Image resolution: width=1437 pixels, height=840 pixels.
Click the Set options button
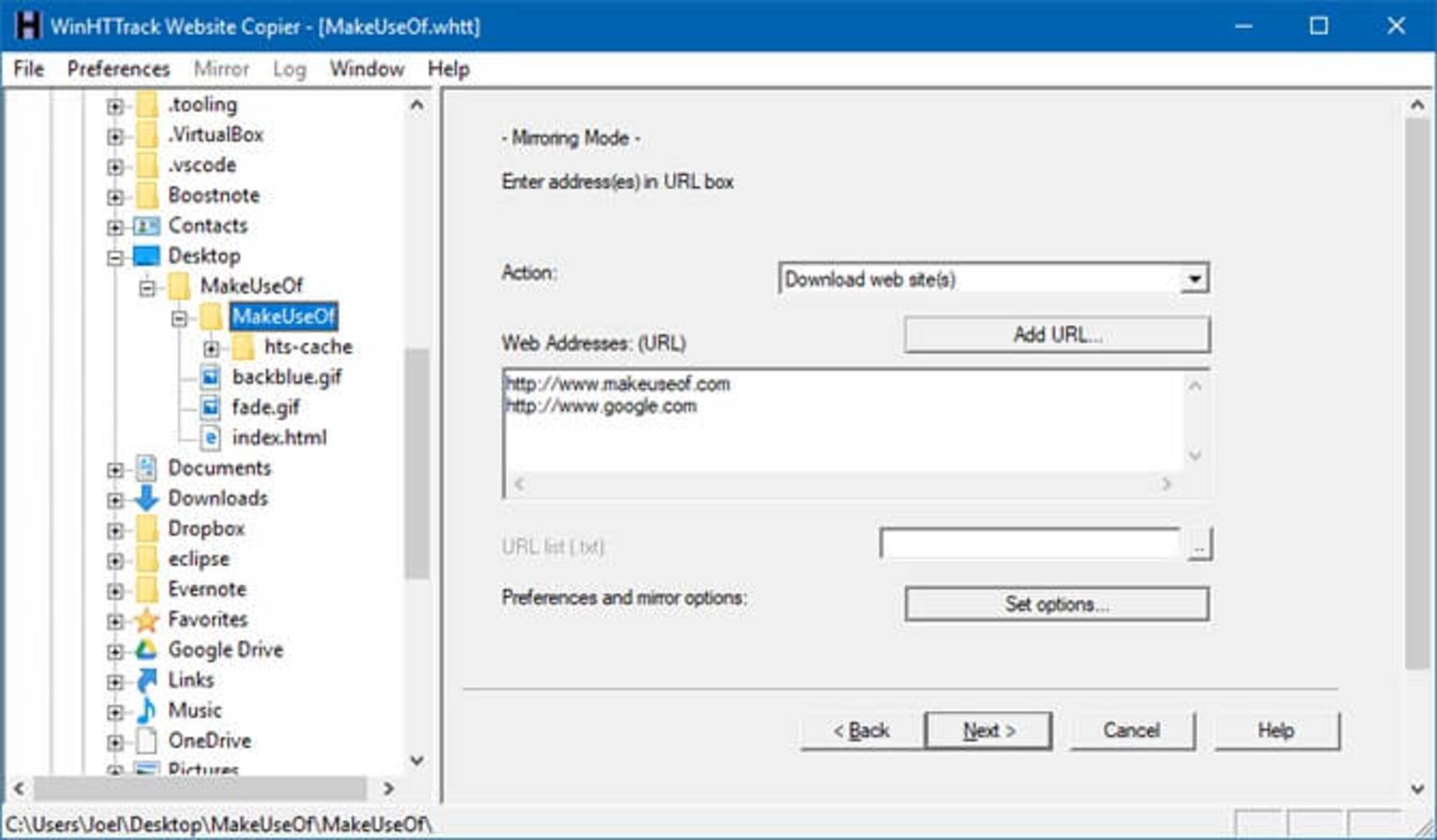point(1056,604)
